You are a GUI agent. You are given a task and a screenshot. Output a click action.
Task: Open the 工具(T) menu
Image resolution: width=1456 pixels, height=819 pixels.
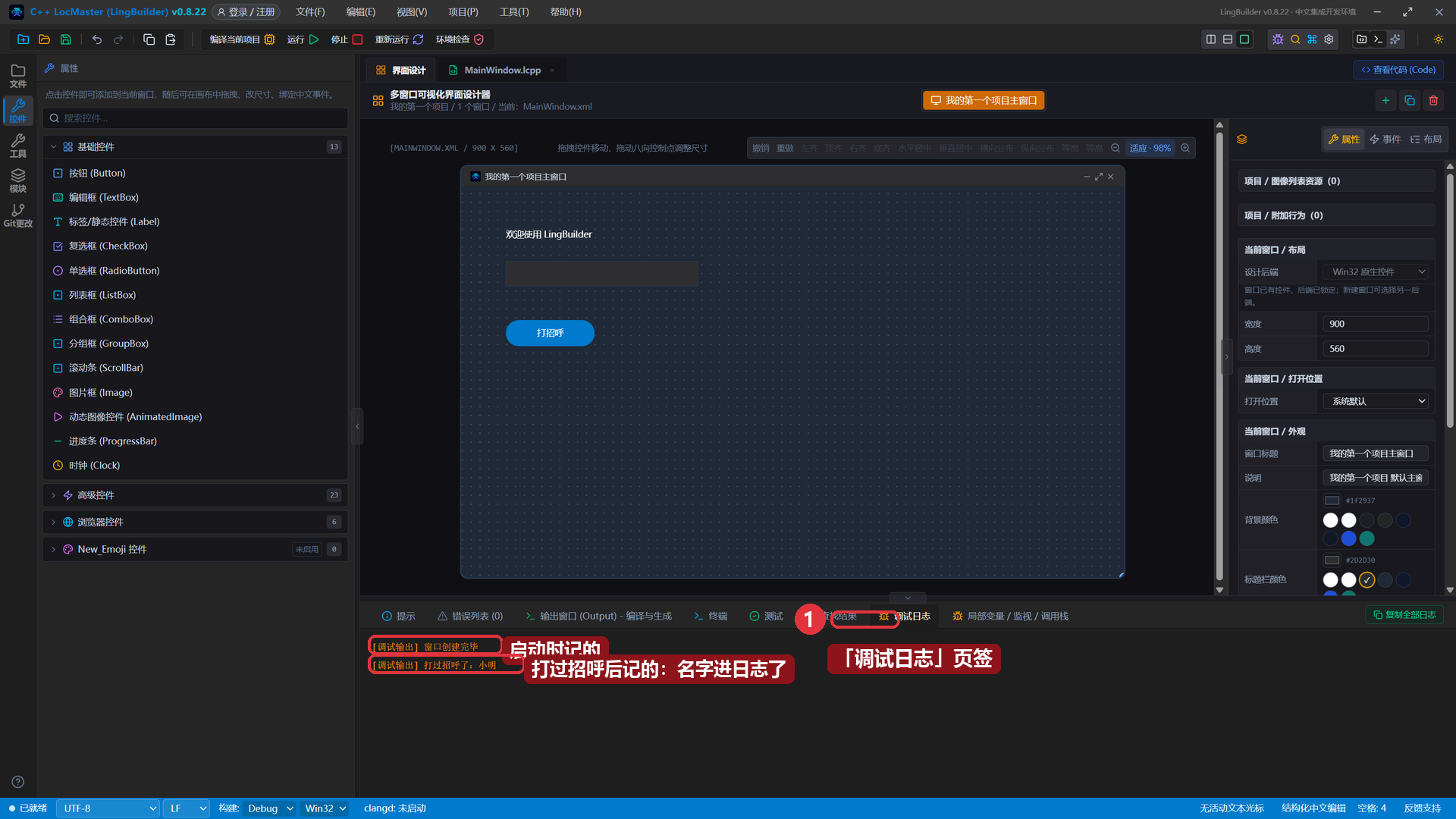(x=514, y=12)
